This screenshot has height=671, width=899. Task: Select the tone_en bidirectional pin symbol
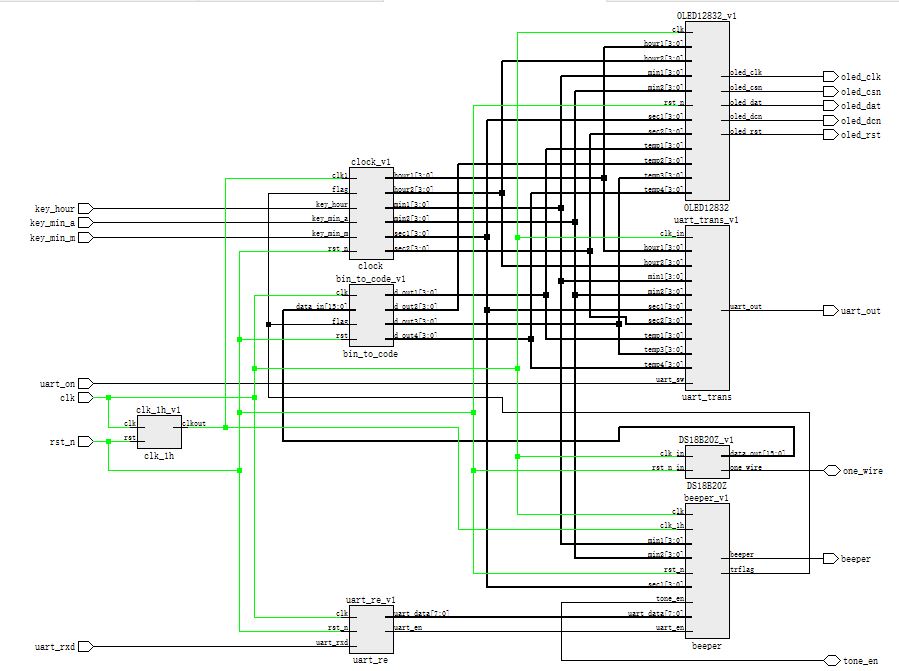[832, 661]
